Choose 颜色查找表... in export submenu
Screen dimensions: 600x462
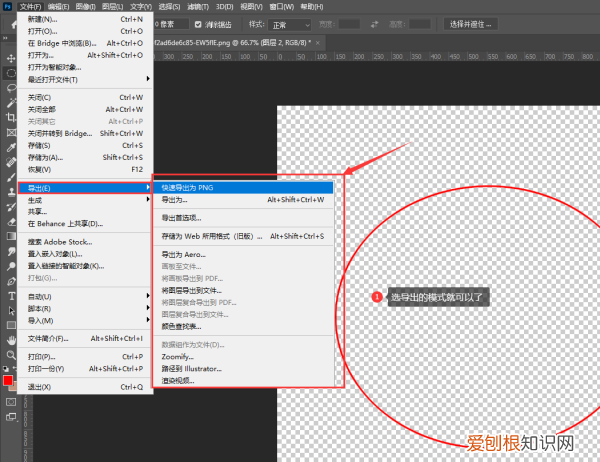click(243, 327)
